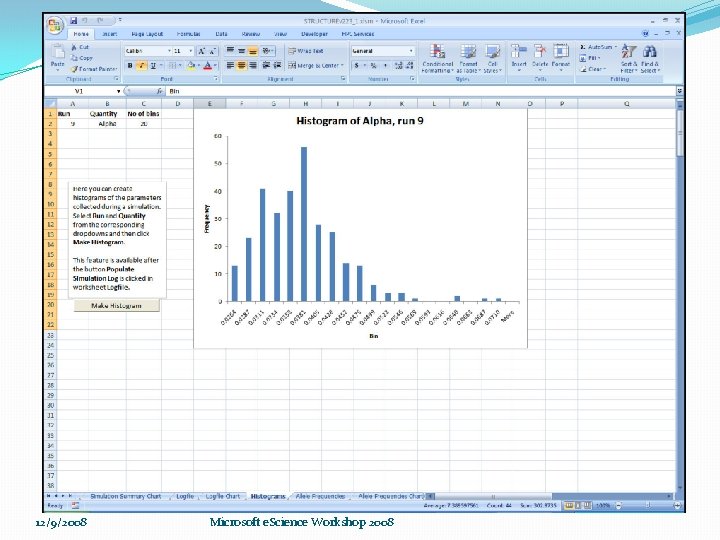Activate the Format Painter
720x540 pixels.
click(x=94, y=69)
